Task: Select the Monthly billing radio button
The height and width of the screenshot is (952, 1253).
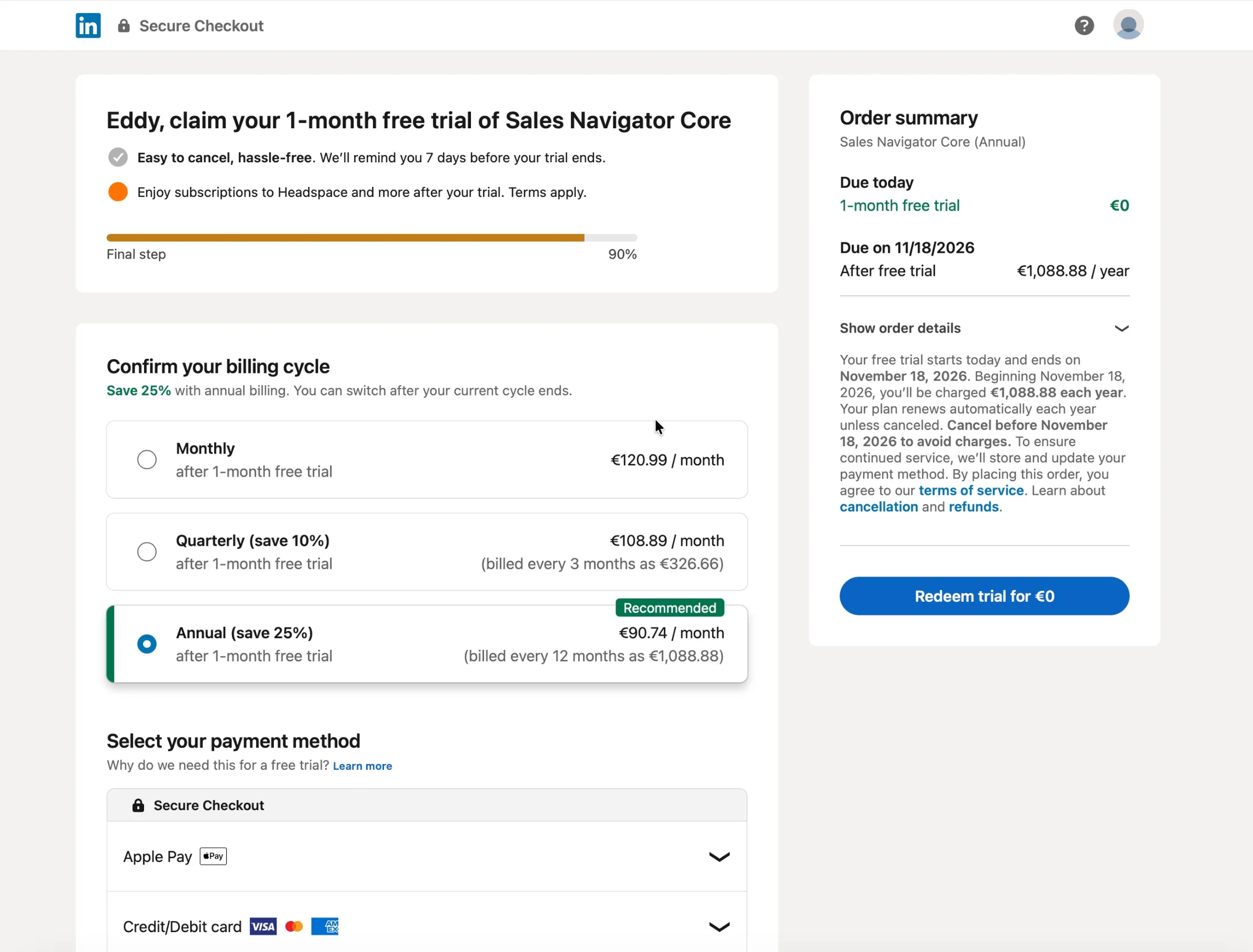Action: 147,459
